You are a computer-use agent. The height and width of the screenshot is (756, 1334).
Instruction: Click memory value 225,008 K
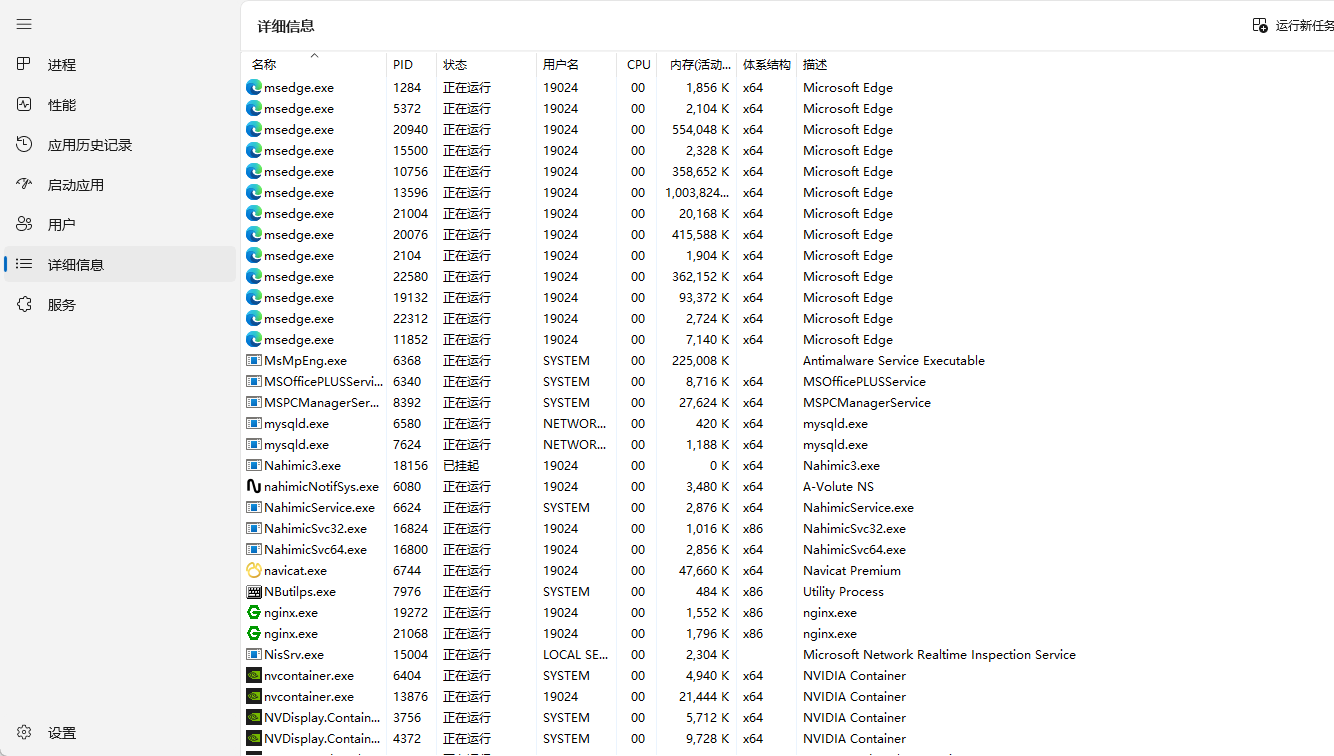[x=700, y=360]
